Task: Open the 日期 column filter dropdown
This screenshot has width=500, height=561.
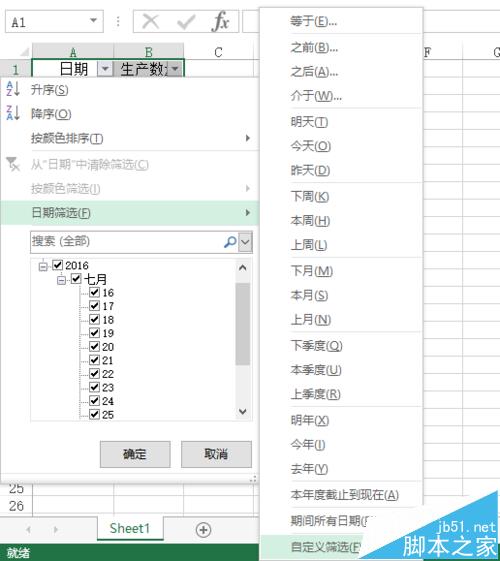Action: [105, 68]
